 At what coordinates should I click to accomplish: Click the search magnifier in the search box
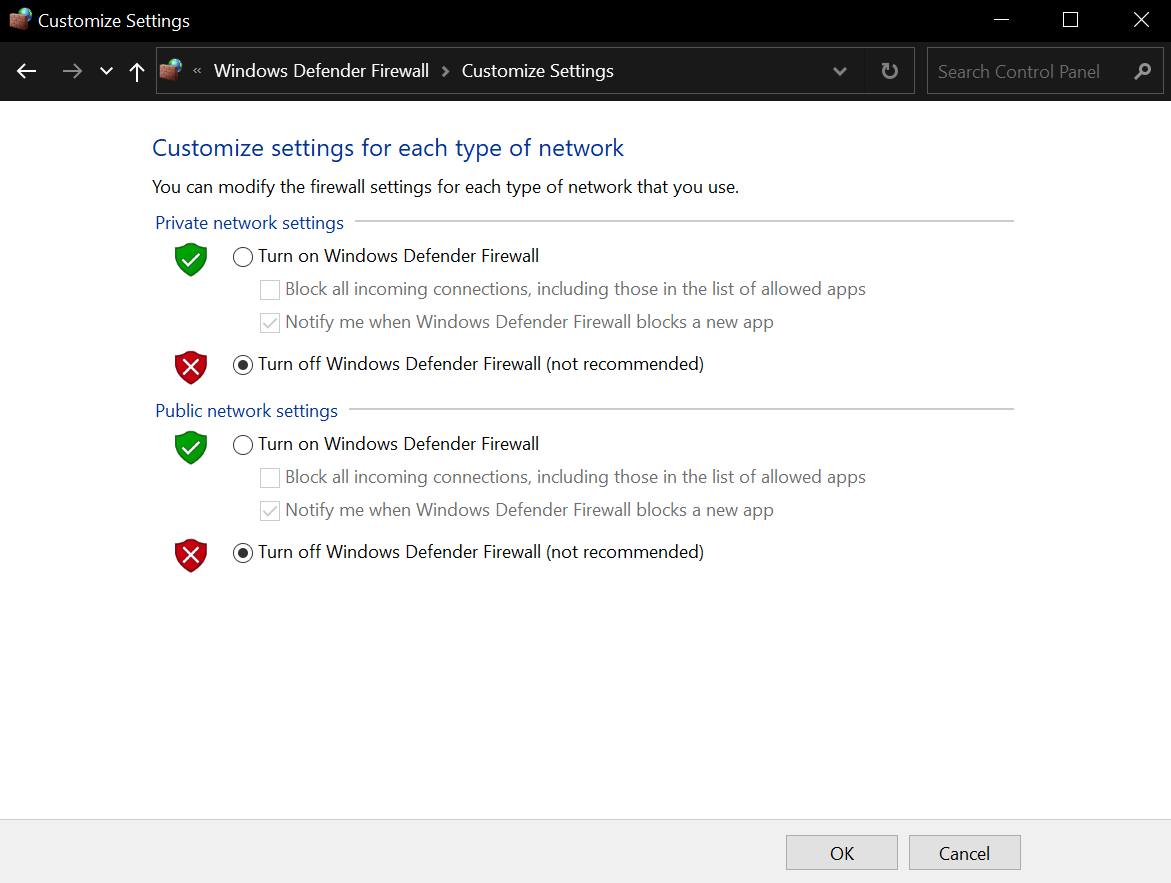pos(1142,71)
